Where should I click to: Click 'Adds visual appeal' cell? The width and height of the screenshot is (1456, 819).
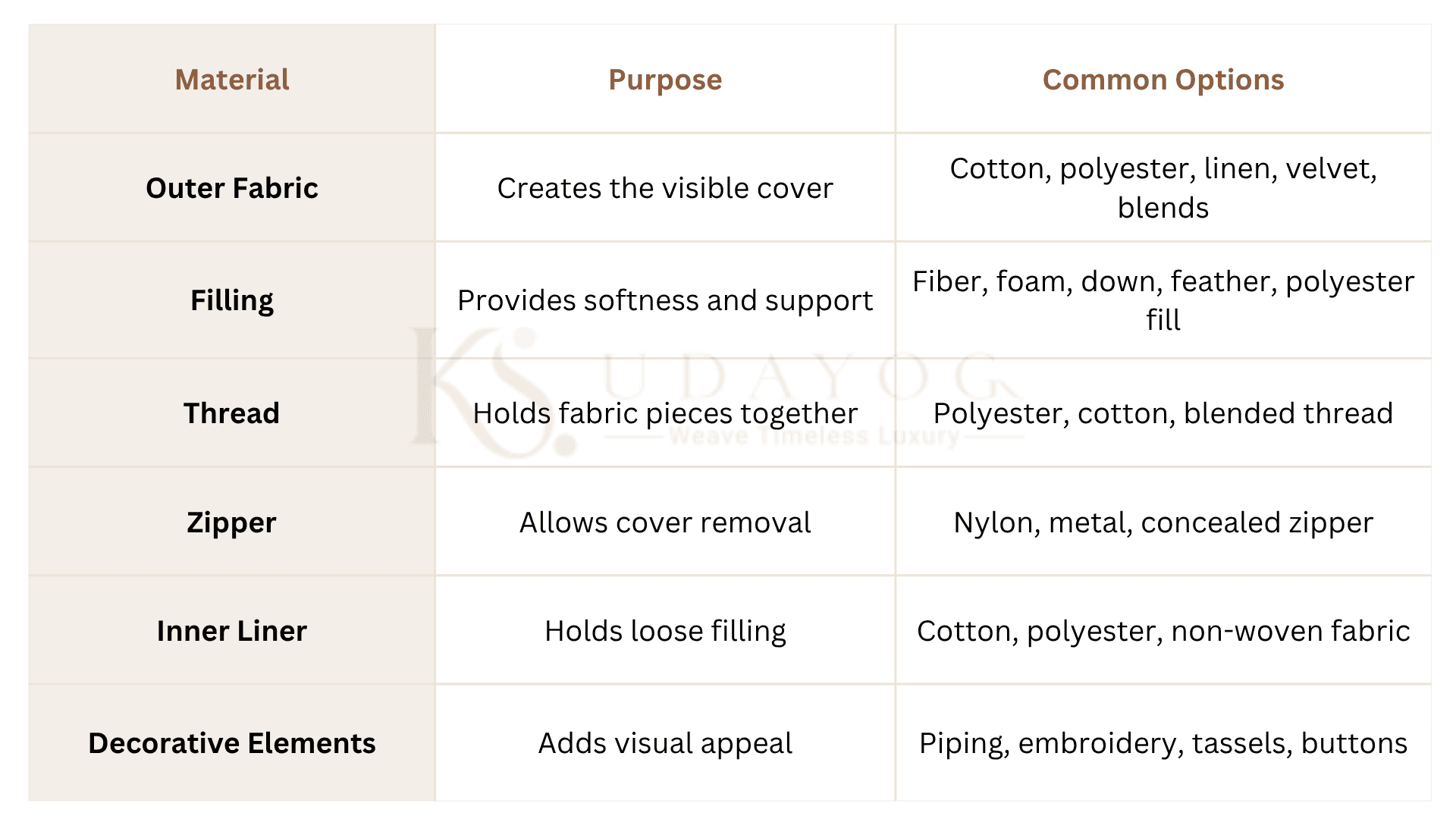tap(665, 743)
